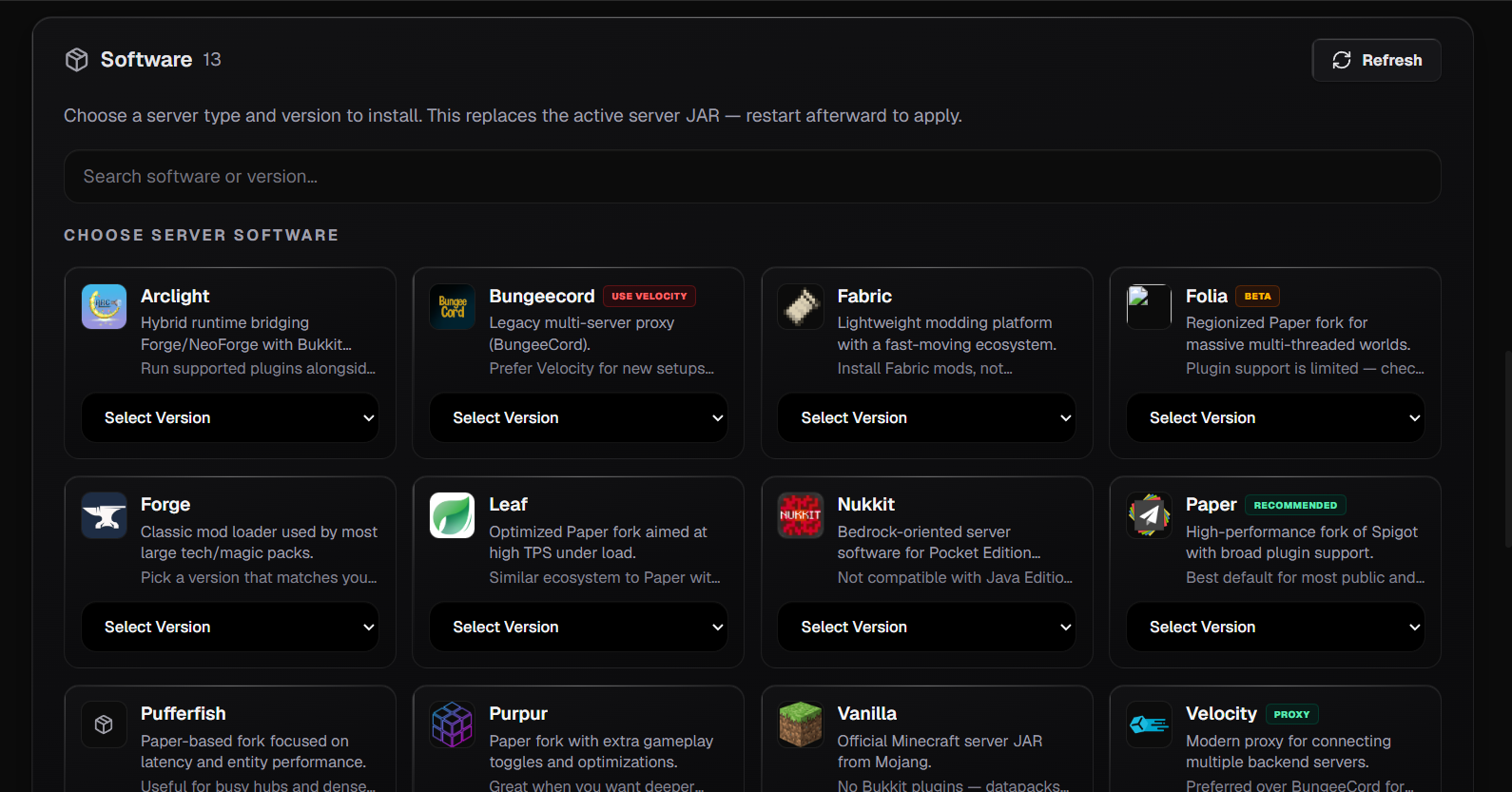This screenshot has height=792, width=1512.
Task: Click the Vanilla card title
Action: (x=867, y=714)
